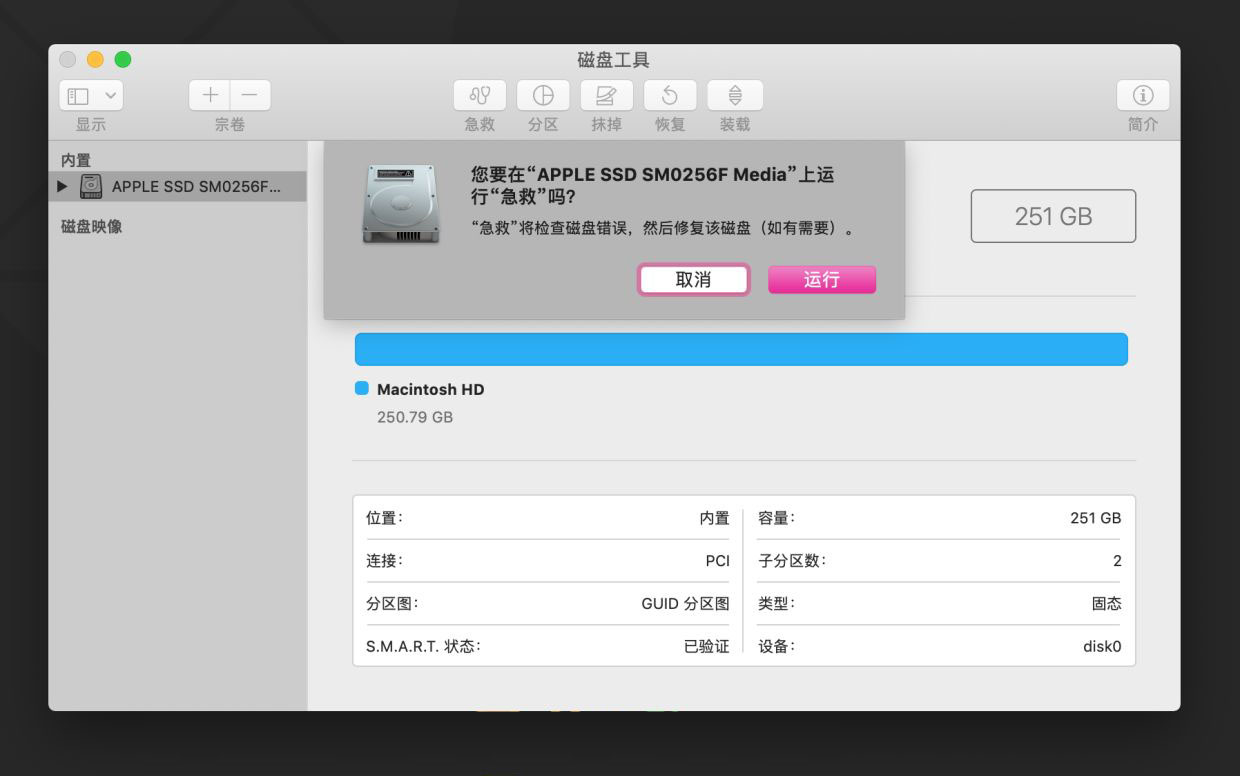Select APPLE SSD SM0256F in sidebar
The height and width of the screenshot is (776, 1240).
[178, 186]
